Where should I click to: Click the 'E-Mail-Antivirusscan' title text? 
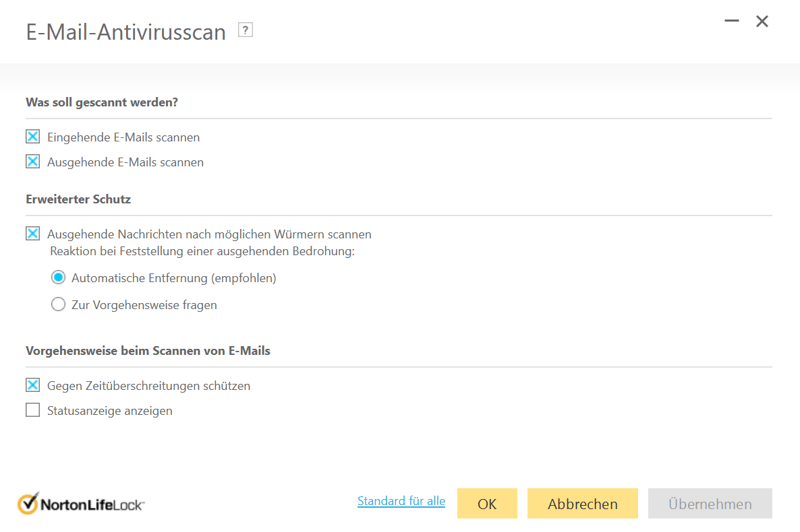[x=126, y=32]
